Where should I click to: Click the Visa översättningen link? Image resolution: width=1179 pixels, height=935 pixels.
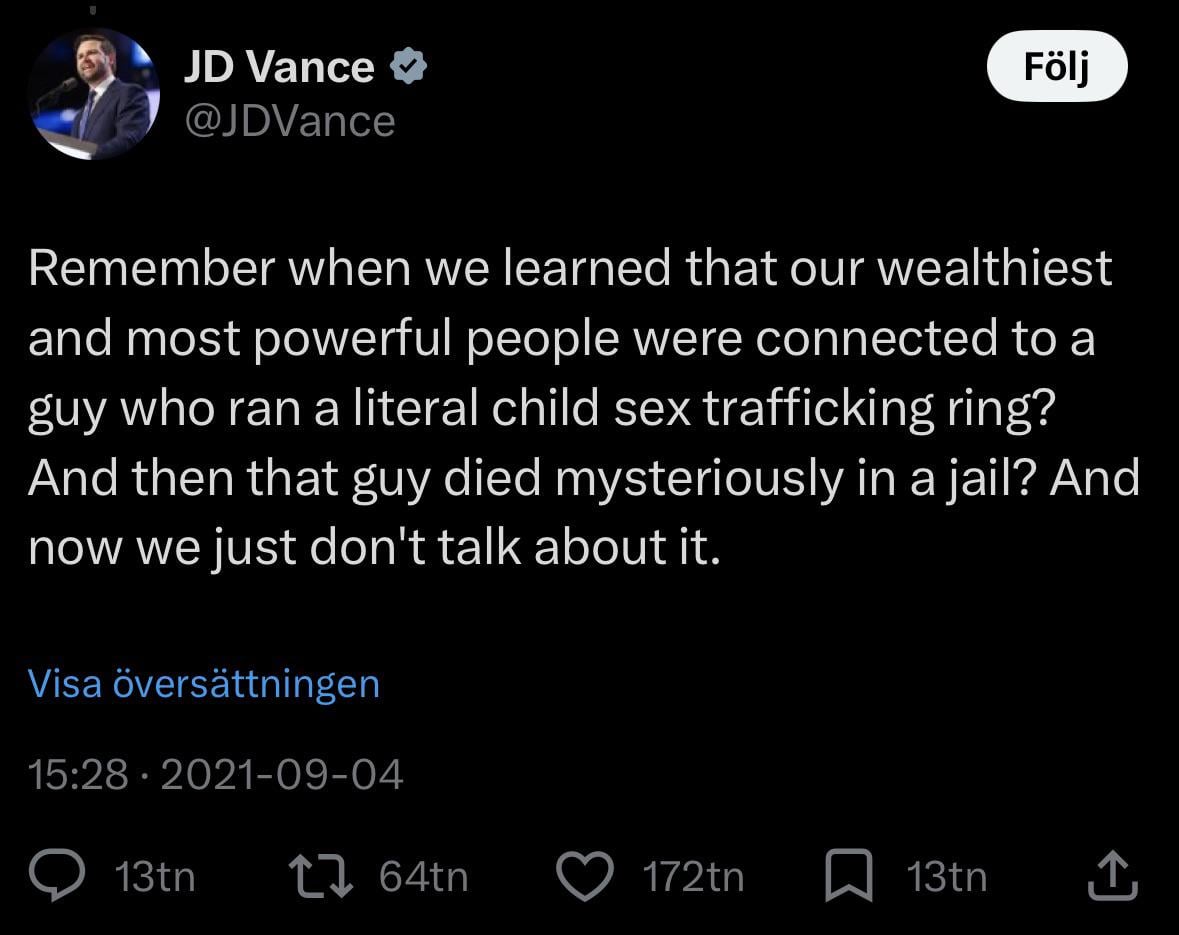[x=204, y=684]
